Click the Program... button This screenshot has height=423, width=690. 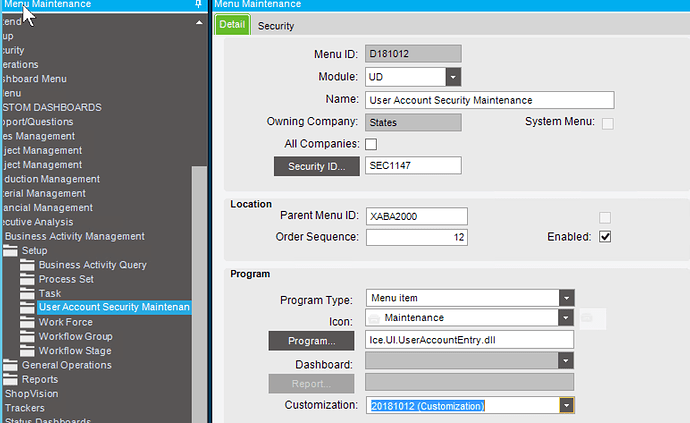point(311,341)
